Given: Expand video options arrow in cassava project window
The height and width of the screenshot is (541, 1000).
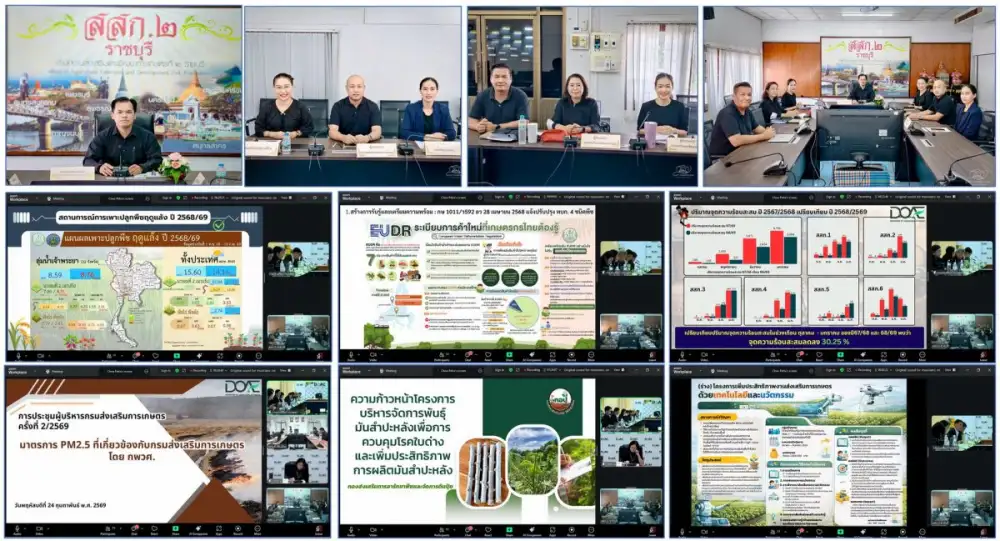Looking at the screenshot, I should click(382, 530).
